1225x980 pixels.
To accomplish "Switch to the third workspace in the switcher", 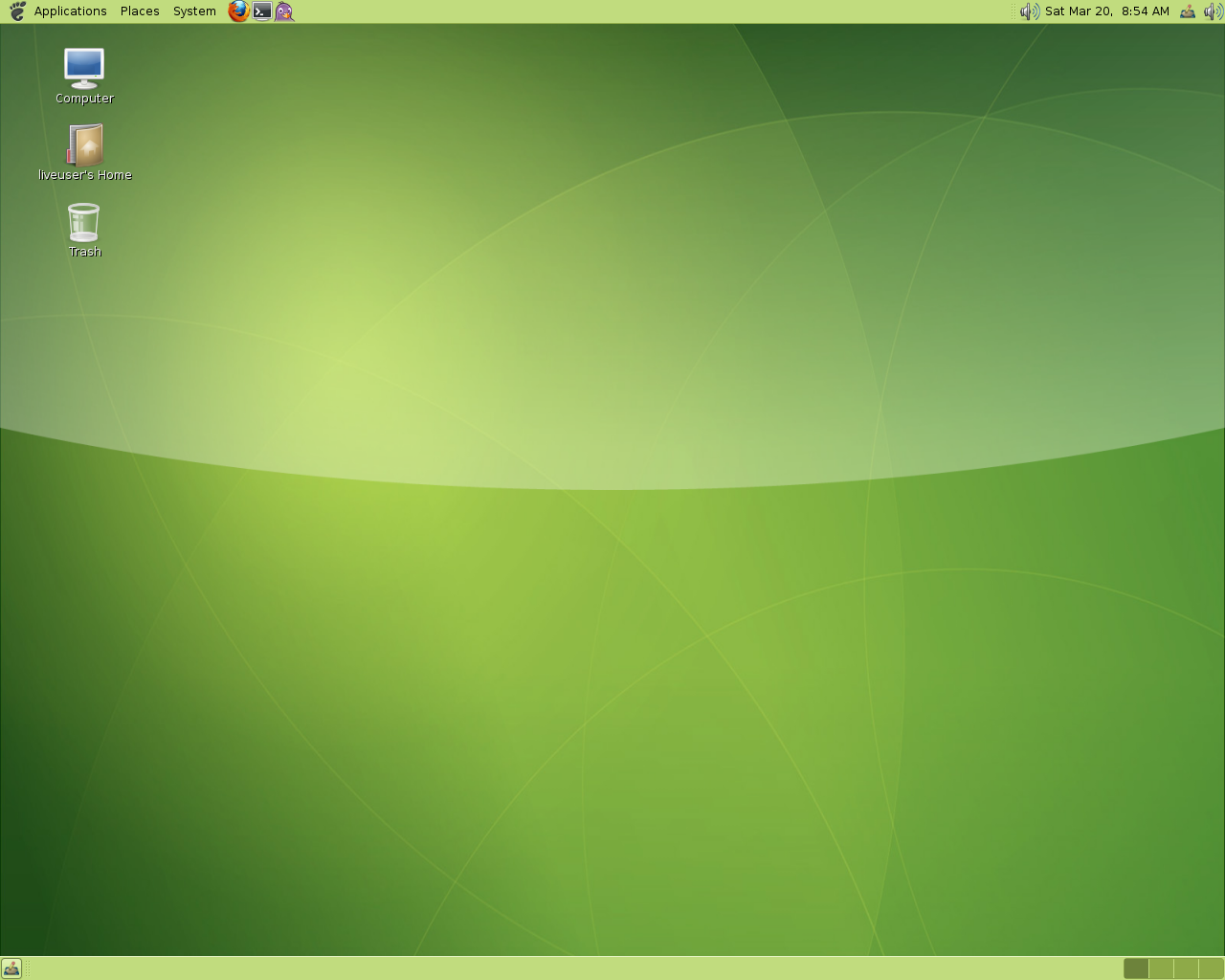I will 1186,969.
